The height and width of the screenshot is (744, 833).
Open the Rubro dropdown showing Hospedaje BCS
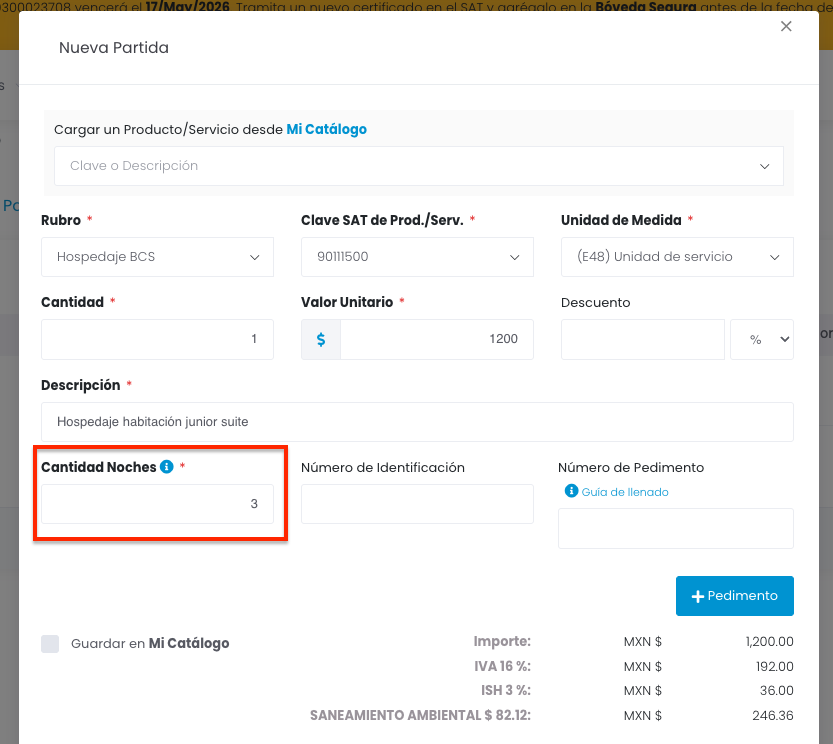[157, 257]
